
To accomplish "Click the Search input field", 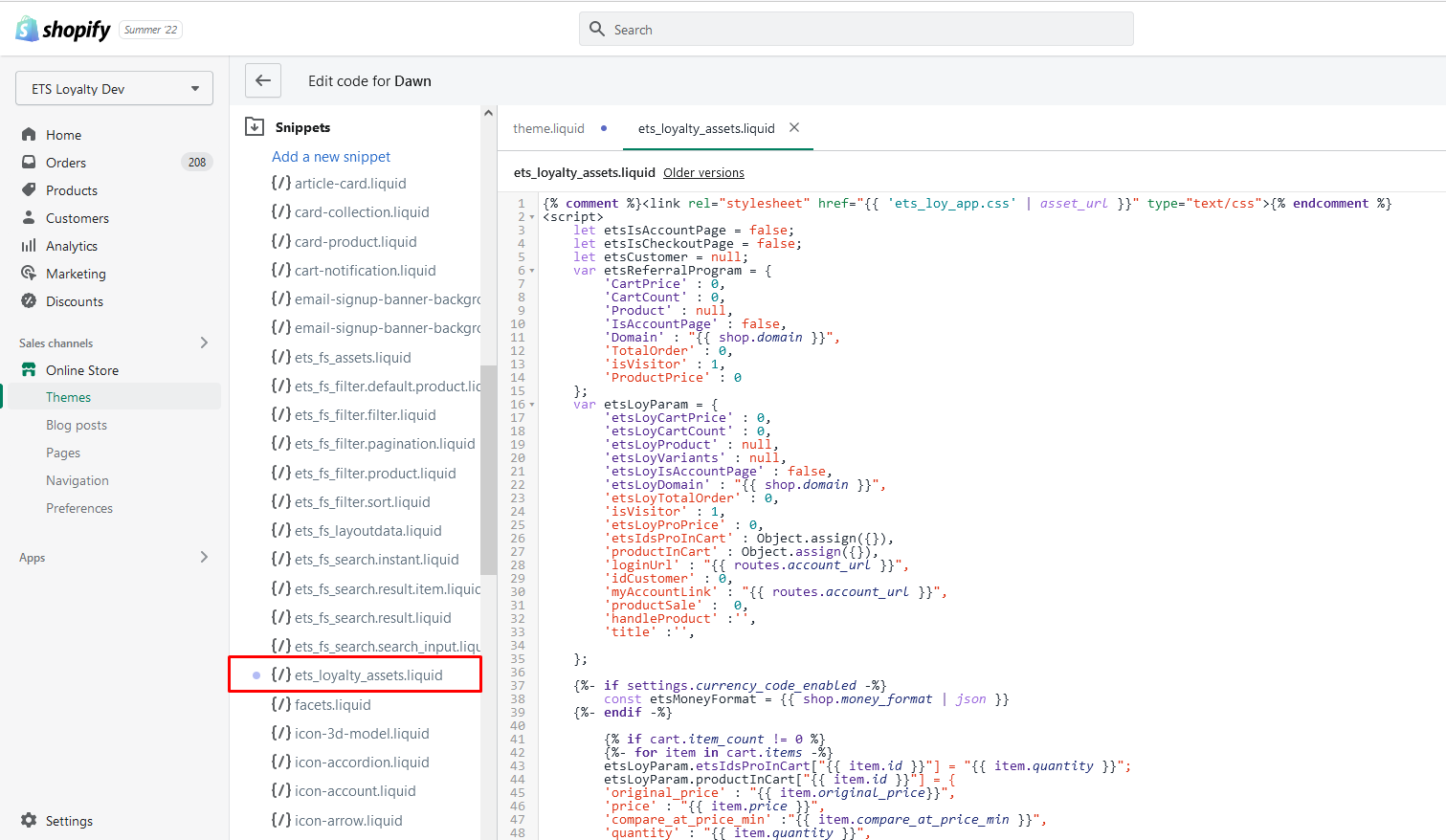I will coord(856,29).
